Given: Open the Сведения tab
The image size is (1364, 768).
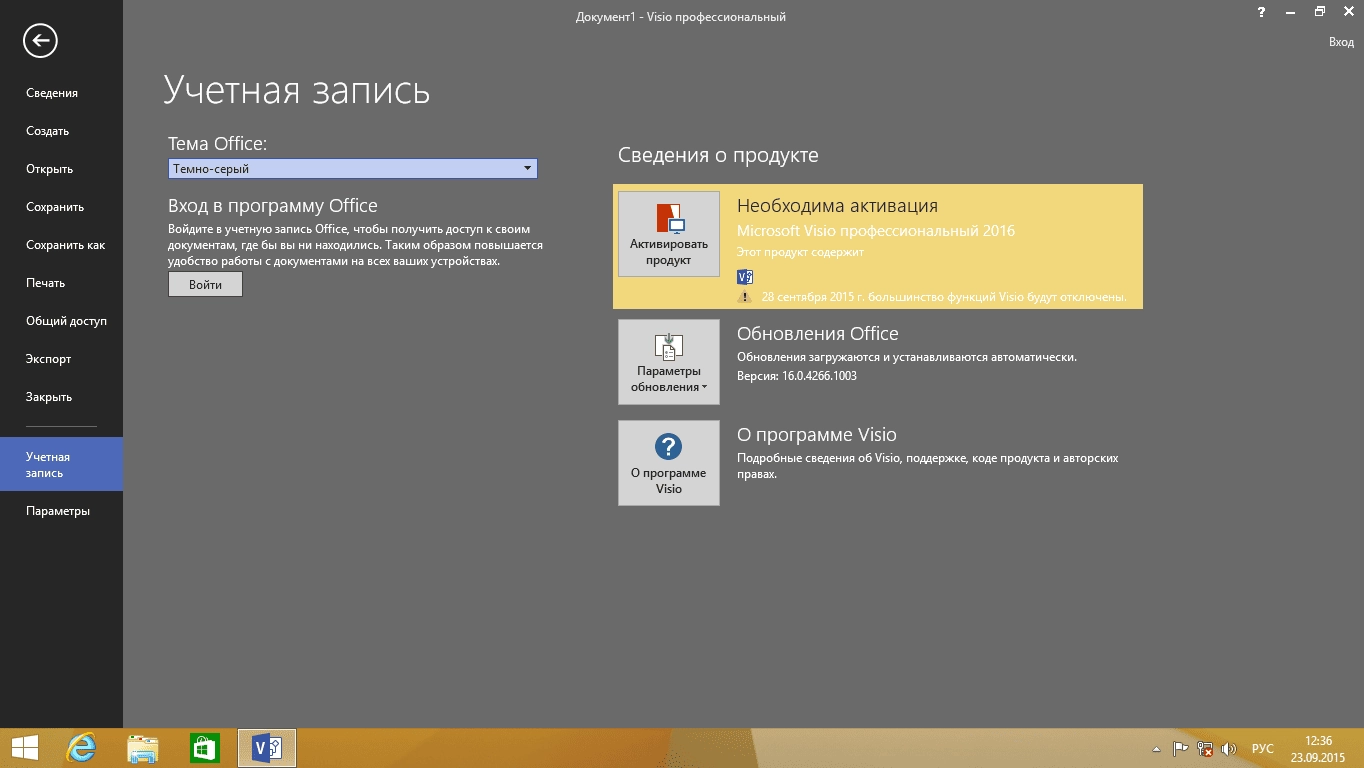Looking at the screenshot, I should tap(52, 93).
